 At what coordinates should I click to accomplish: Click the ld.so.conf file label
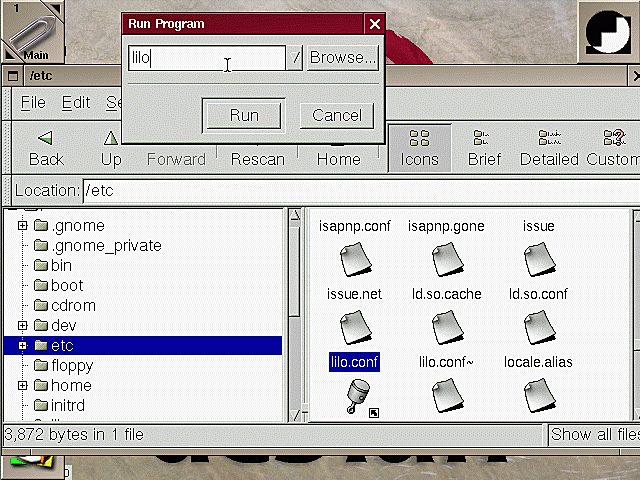click(538, 294)
